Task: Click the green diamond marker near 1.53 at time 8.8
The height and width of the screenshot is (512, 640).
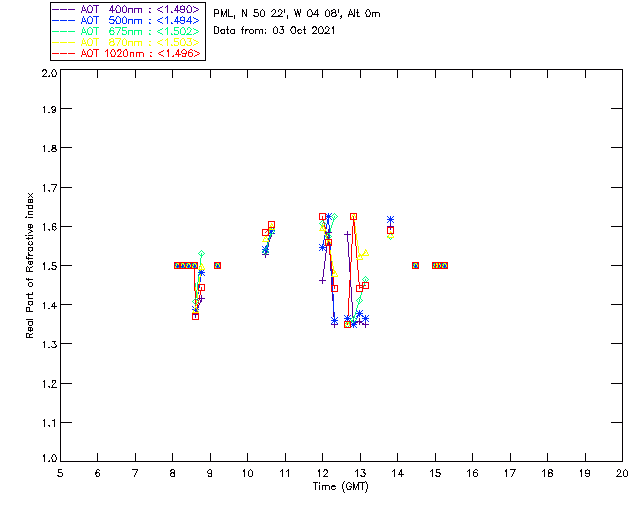Action: 201,254
